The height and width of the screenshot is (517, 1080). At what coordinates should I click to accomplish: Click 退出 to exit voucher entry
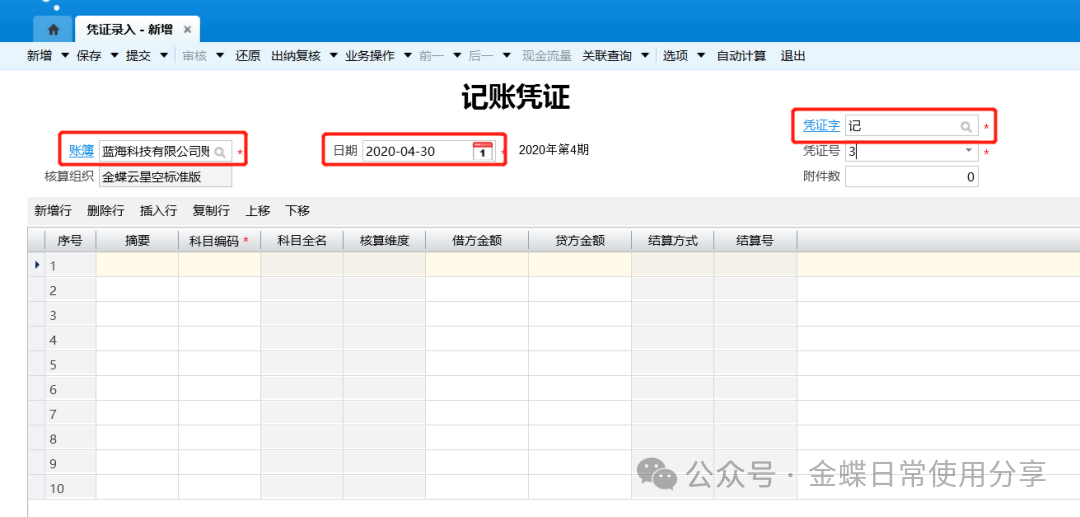(793, 56)
